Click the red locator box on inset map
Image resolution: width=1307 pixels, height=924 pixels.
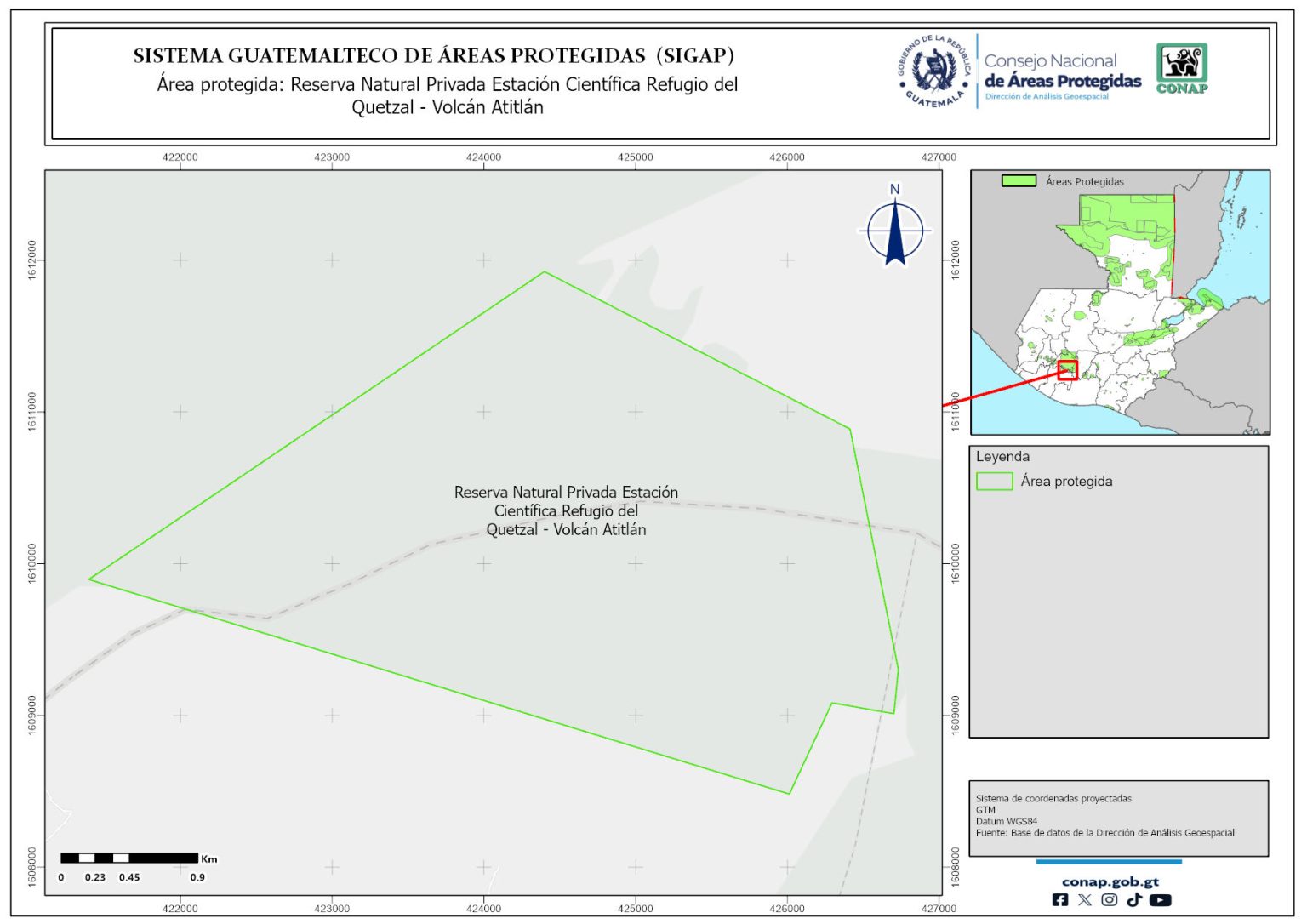[x=1068, y=370]
